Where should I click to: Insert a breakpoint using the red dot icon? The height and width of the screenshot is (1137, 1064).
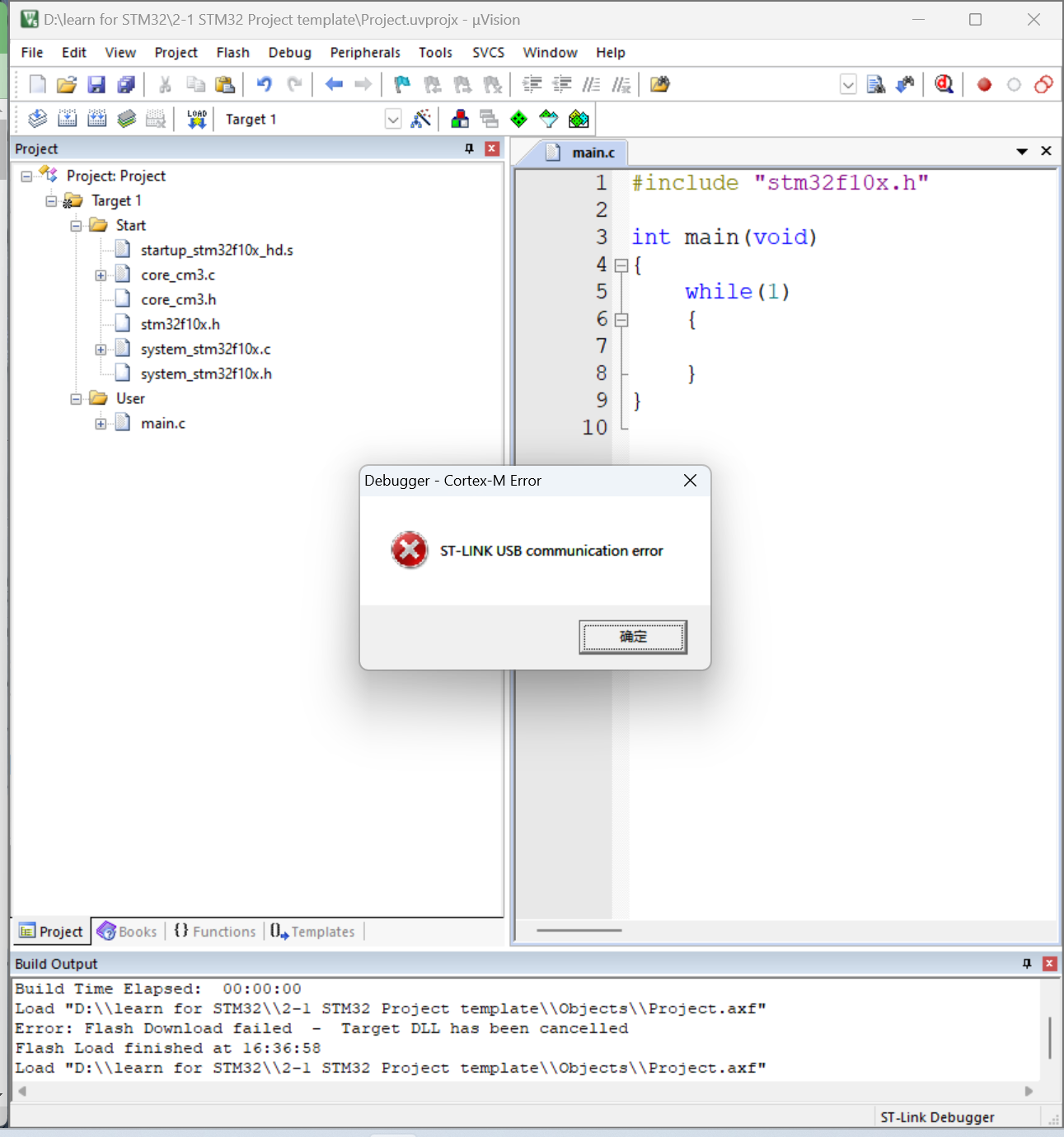tap(984, 84)
